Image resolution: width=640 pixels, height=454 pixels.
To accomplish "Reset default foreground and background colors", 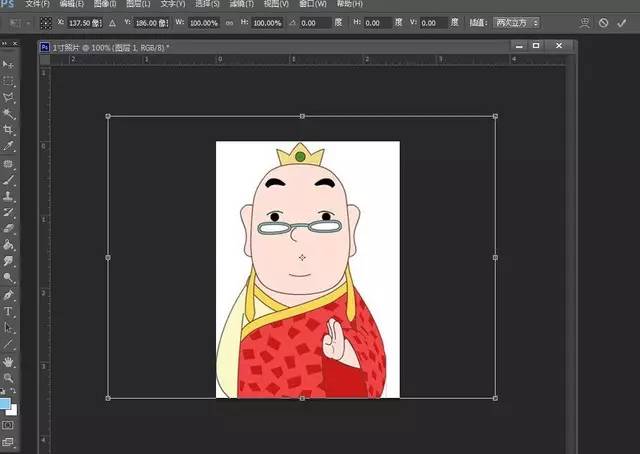I will coord(3,391).
